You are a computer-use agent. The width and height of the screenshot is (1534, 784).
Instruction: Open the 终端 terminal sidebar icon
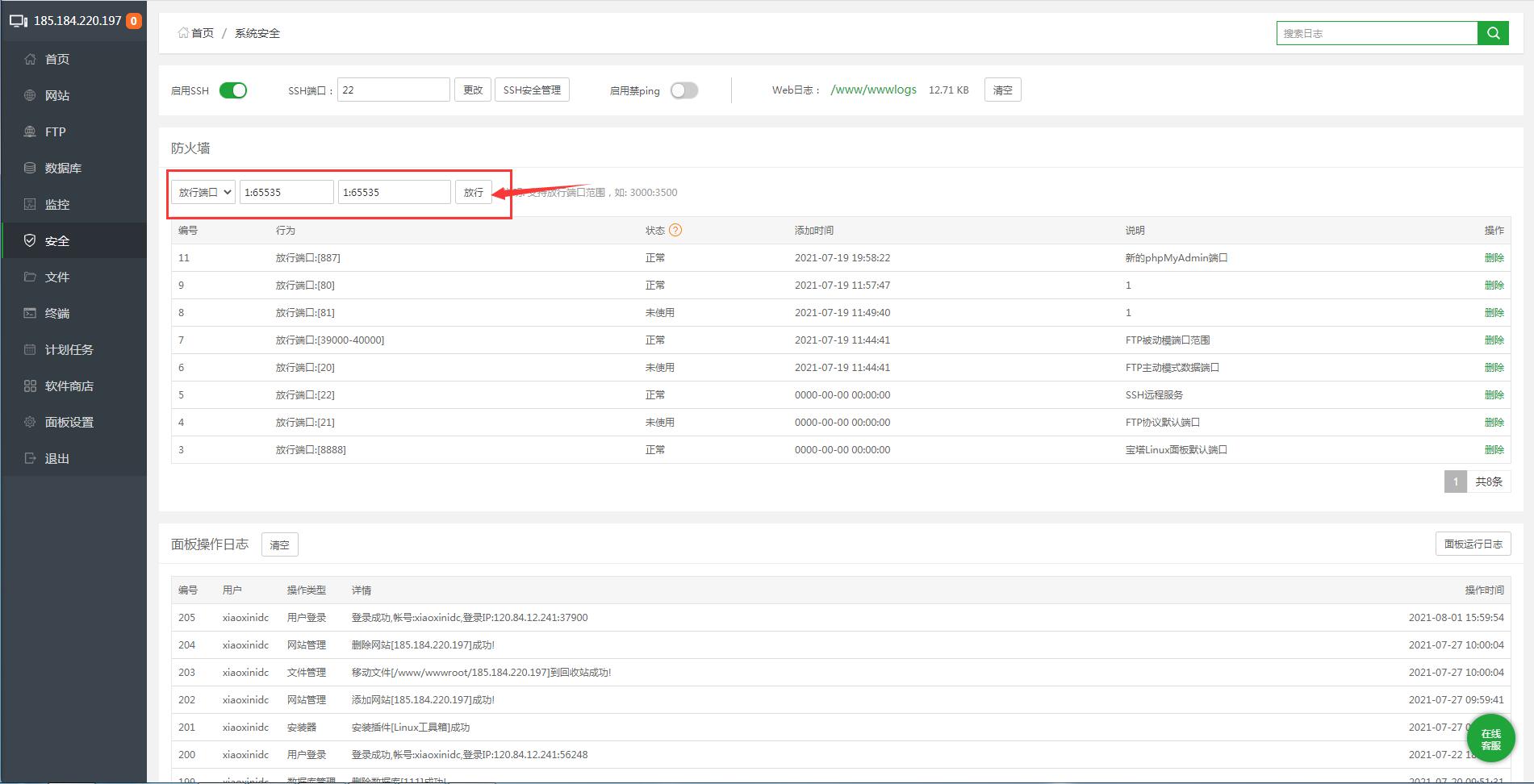(30, 313)
